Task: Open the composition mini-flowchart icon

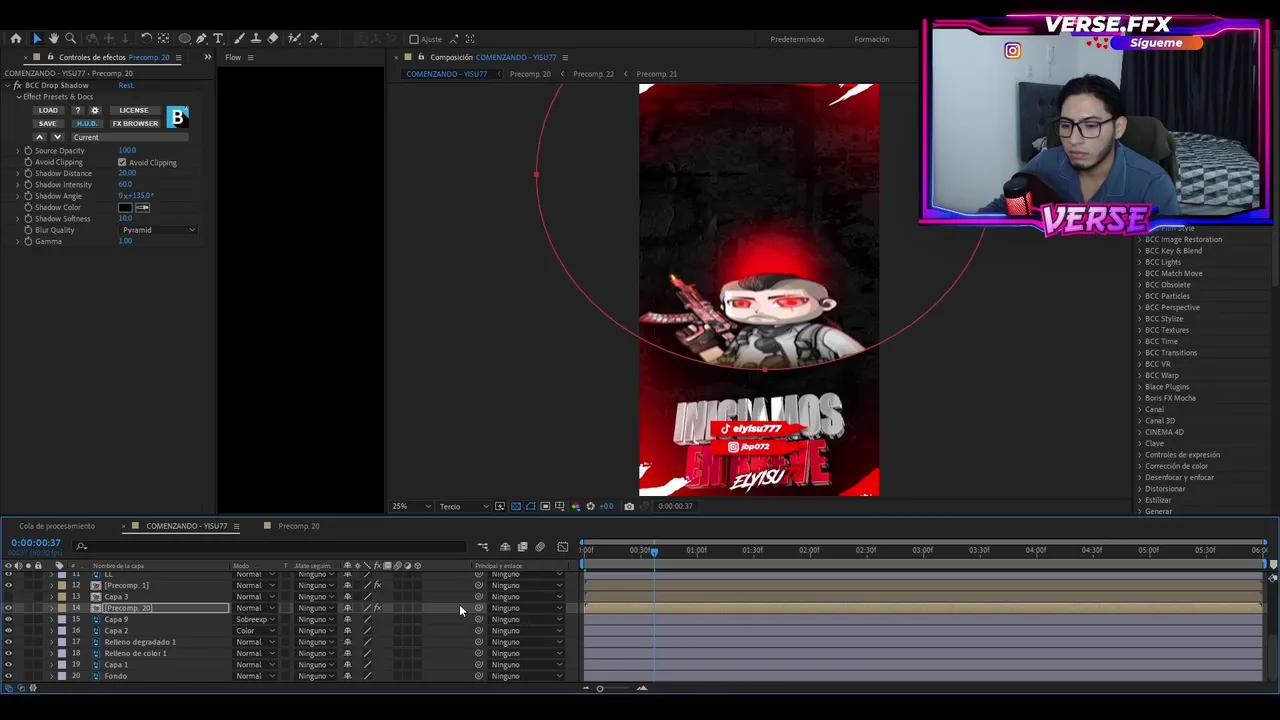Action: 483,547
